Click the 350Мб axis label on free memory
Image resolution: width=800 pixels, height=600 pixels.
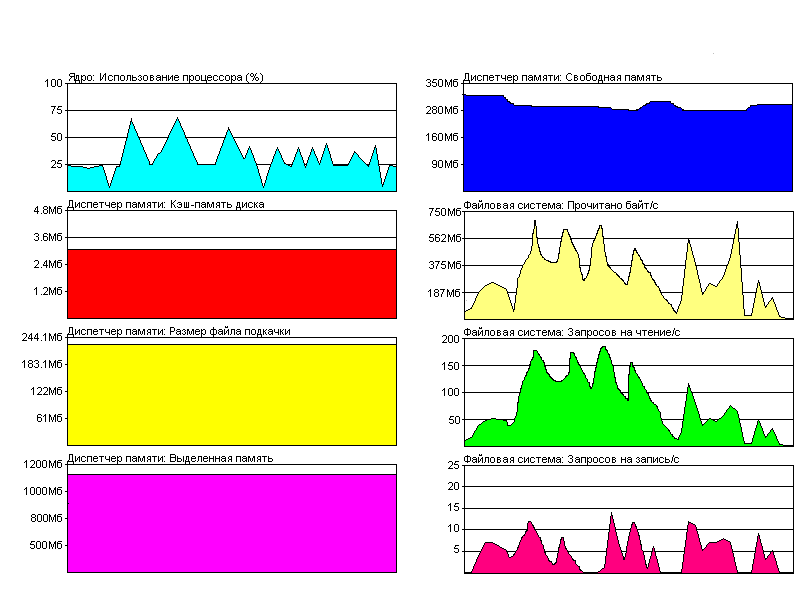coord(442,83)
